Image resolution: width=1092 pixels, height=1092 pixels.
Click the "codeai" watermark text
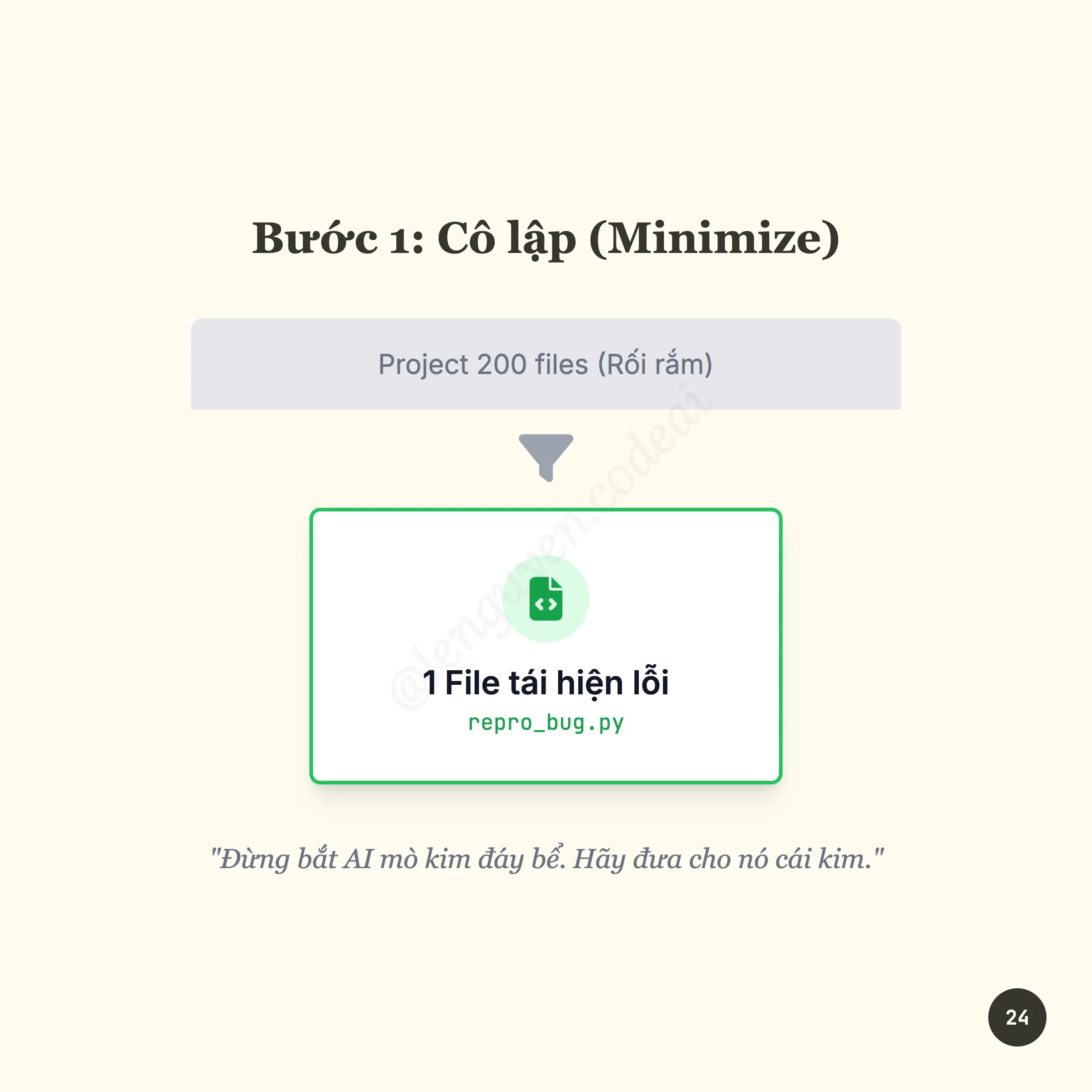coord(650,446)
